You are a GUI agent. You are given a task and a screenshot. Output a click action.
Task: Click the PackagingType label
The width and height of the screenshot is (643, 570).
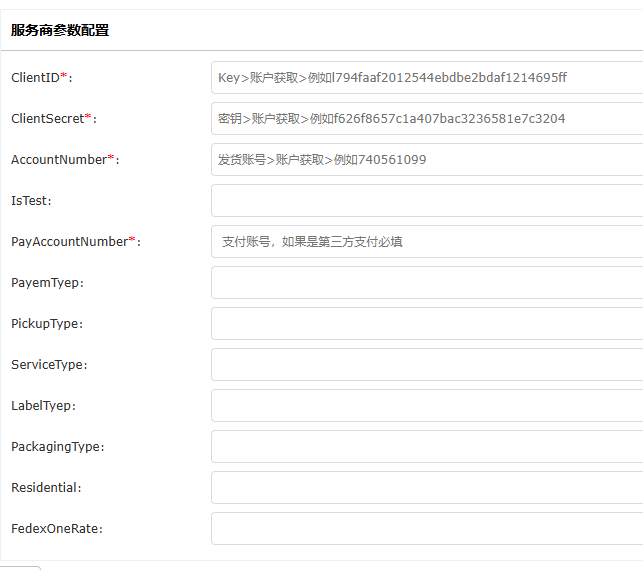58,447
